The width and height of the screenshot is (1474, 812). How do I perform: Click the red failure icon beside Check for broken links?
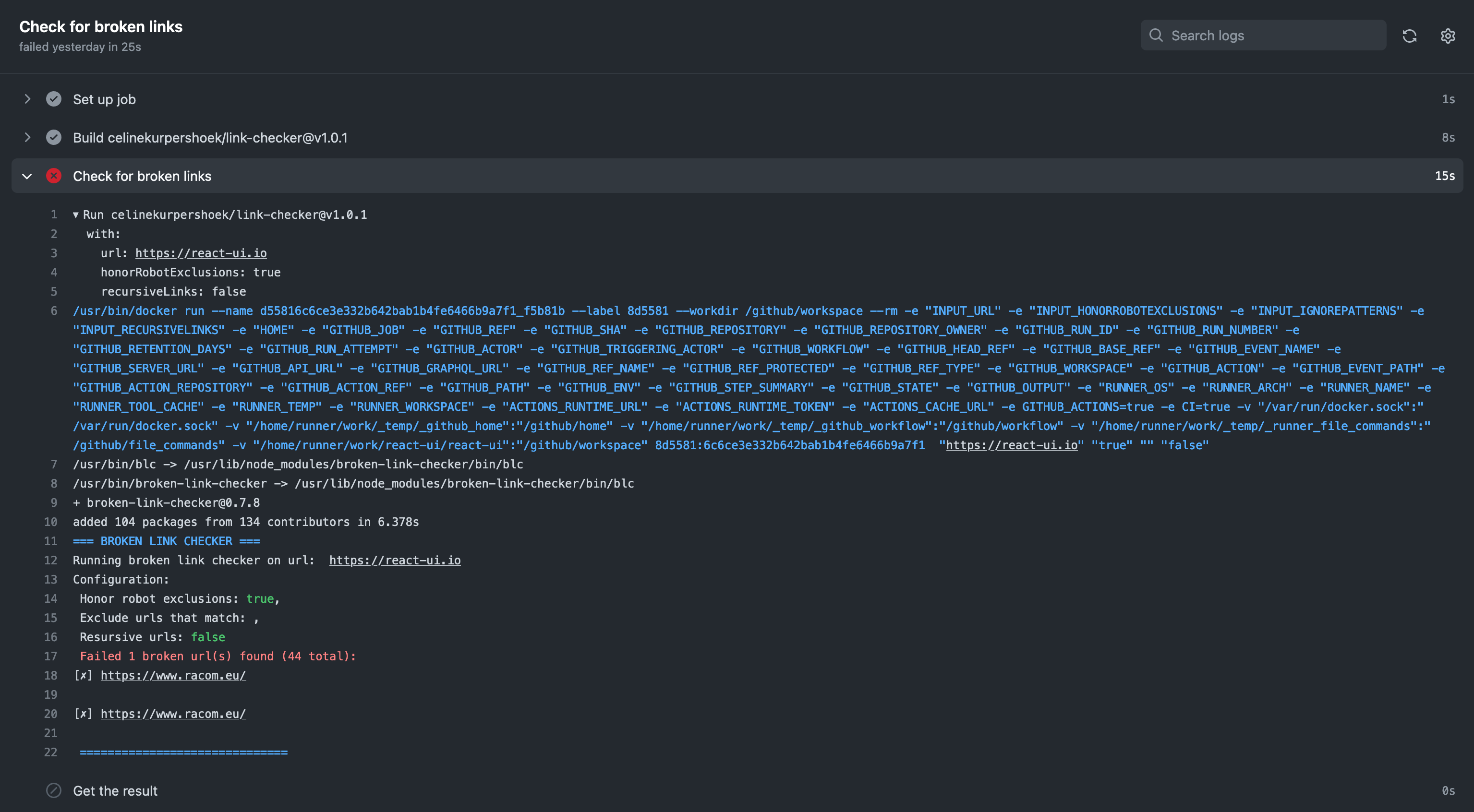click(x=53, y=176)
